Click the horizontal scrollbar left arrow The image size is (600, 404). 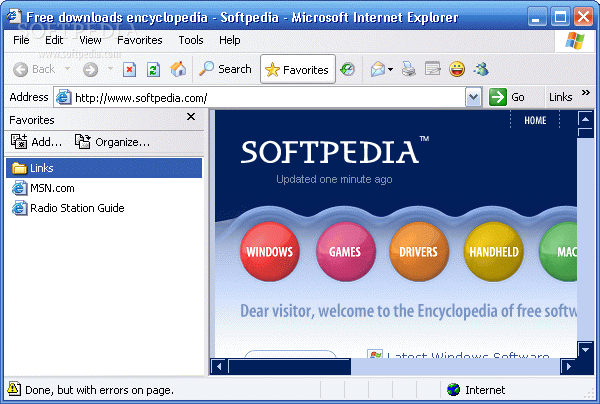click(219, 367)
